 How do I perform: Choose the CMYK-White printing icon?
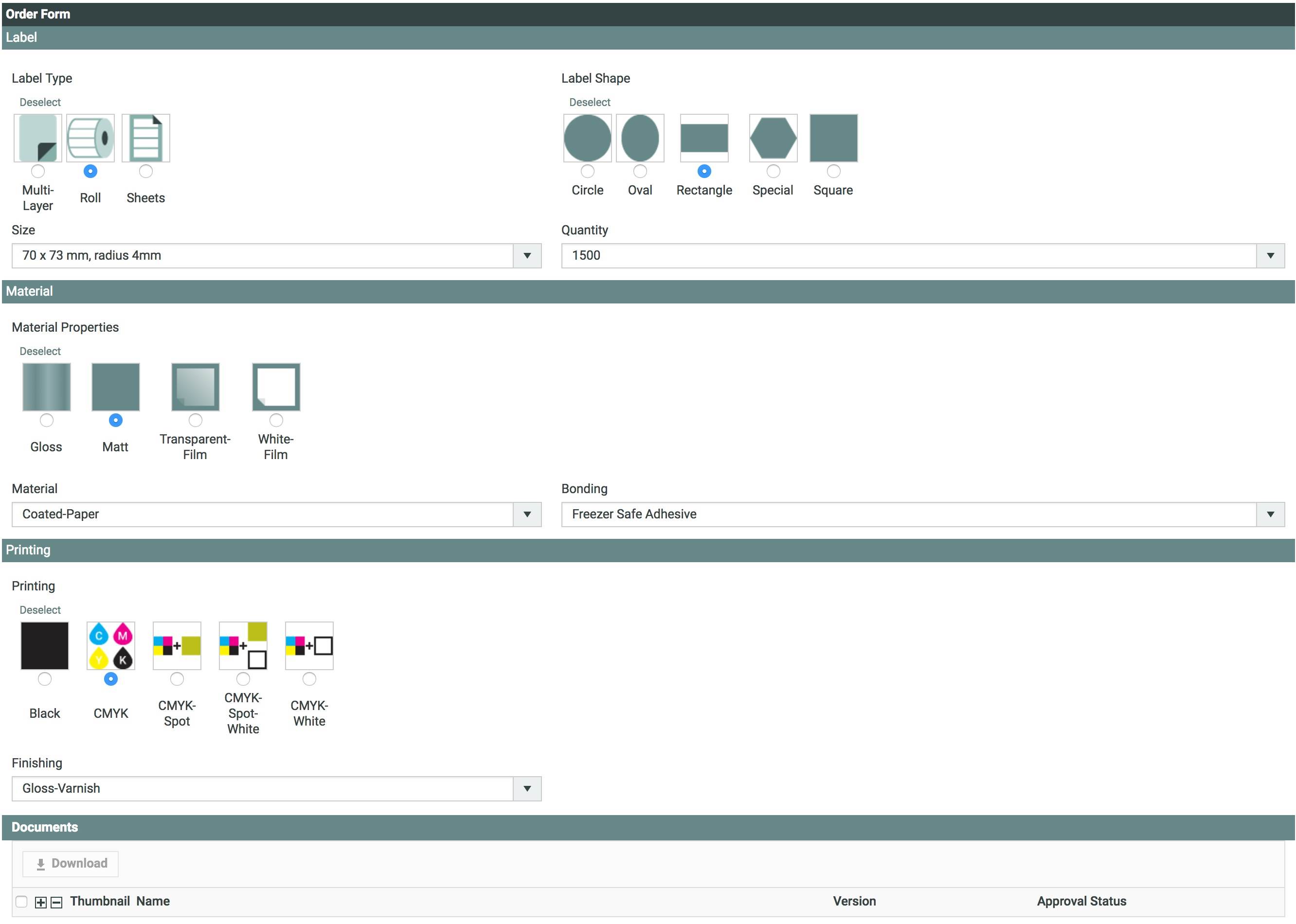309,646
